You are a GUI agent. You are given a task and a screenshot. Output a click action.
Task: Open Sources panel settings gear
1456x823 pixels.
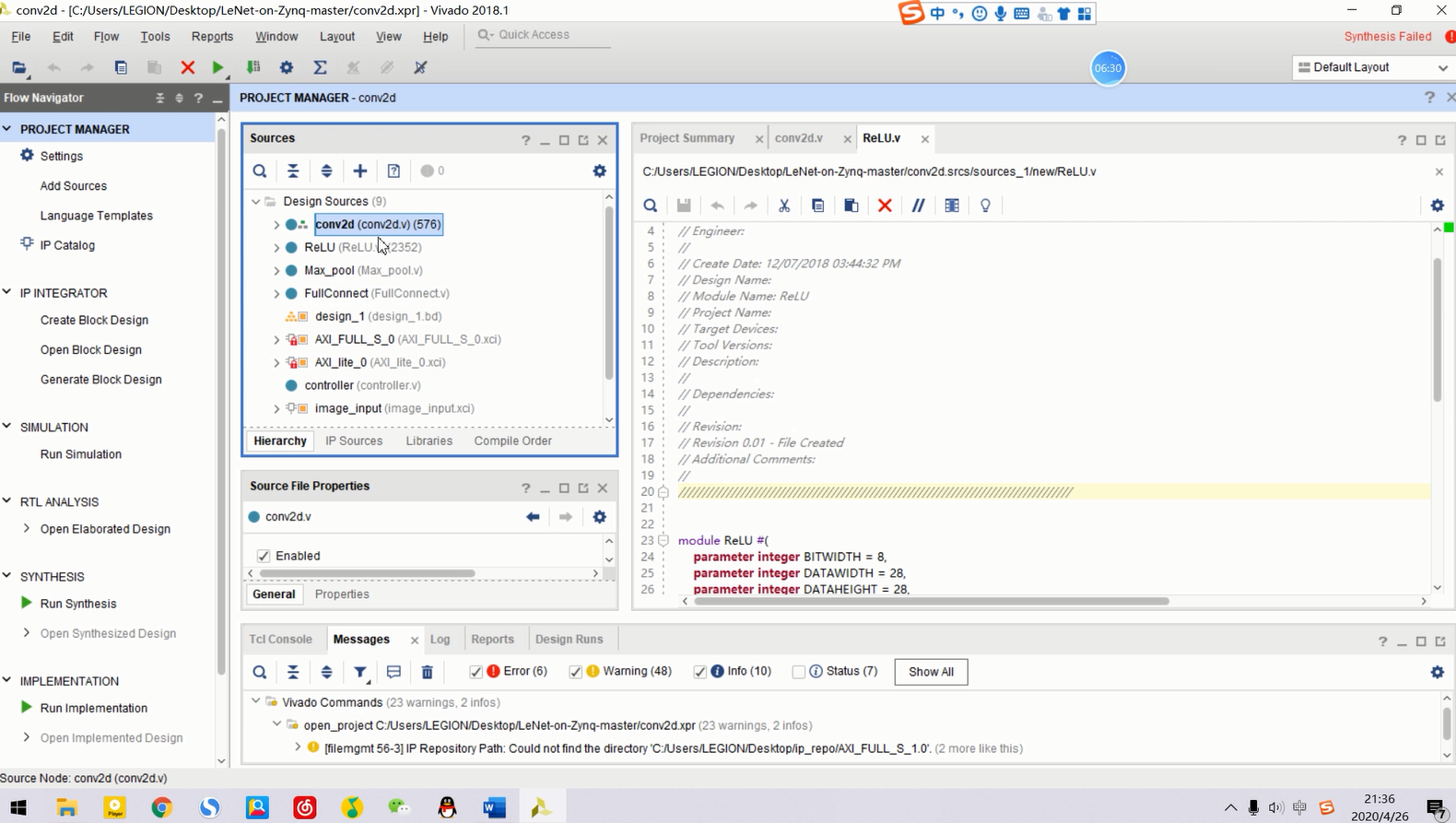click(x=600, y=170)
